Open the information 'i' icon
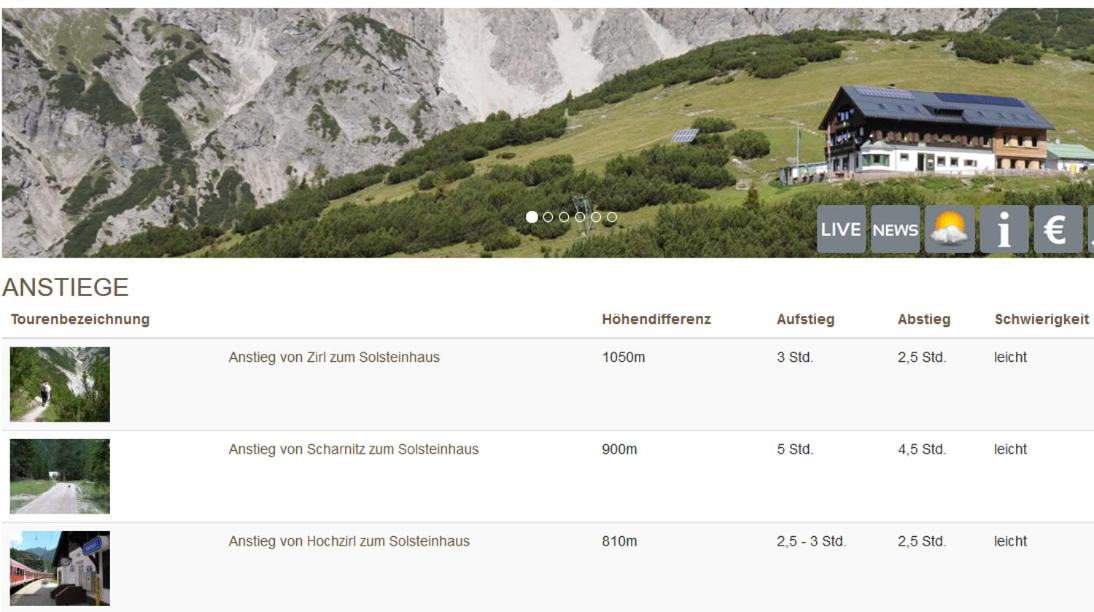The width and height of the screenshot is (1094, 612). [x=1004, y=229]
